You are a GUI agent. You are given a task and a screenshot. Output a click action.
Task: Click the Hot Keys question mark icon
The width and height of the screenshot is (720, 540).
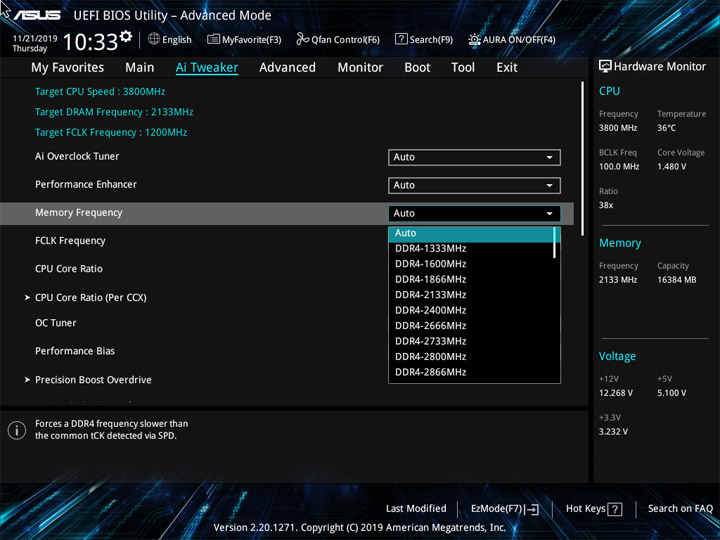[x=615, y=509]
